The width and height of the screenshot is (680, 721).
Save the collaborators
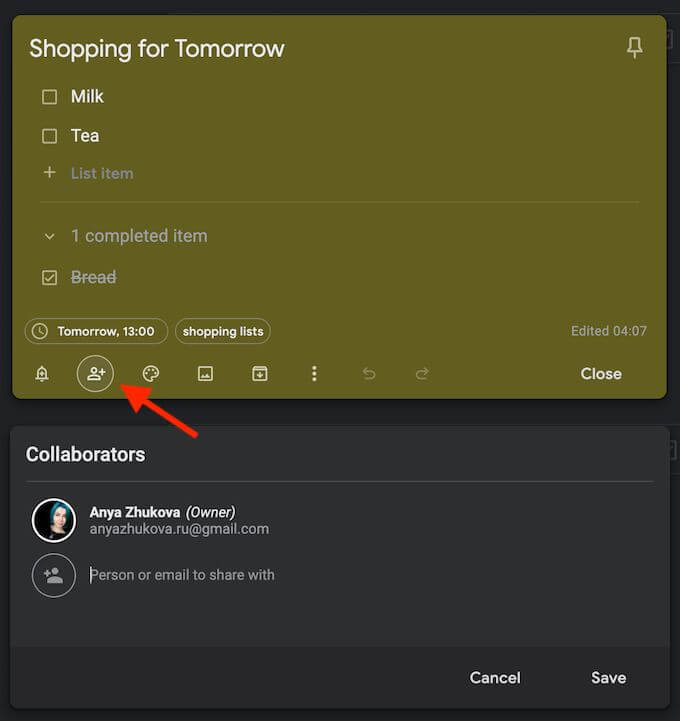(608, 678)
